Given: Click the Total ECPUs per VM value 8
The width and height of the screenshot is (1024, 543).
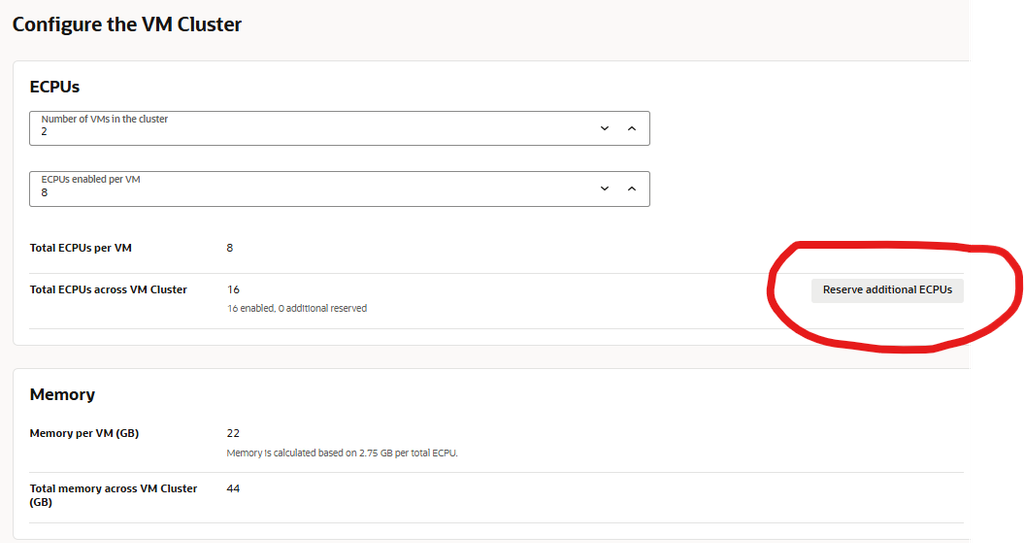Looking at the screenshot, I should click(x=230, y=248).
